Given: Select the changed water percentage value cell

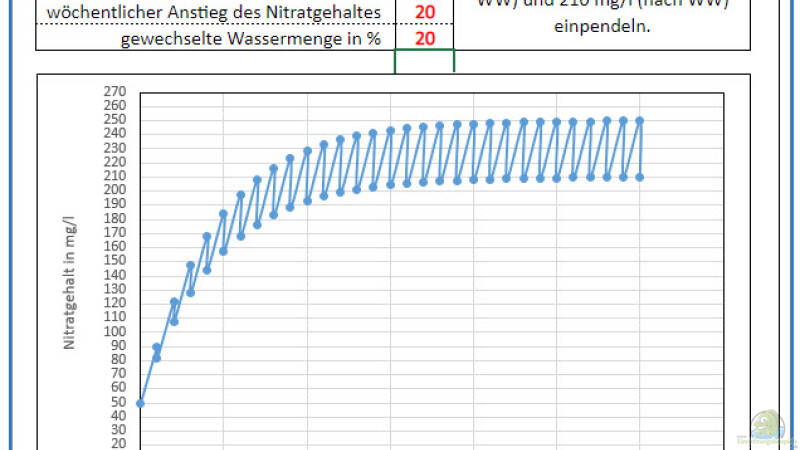Looking at the screenshot, I should click(425, 38).
